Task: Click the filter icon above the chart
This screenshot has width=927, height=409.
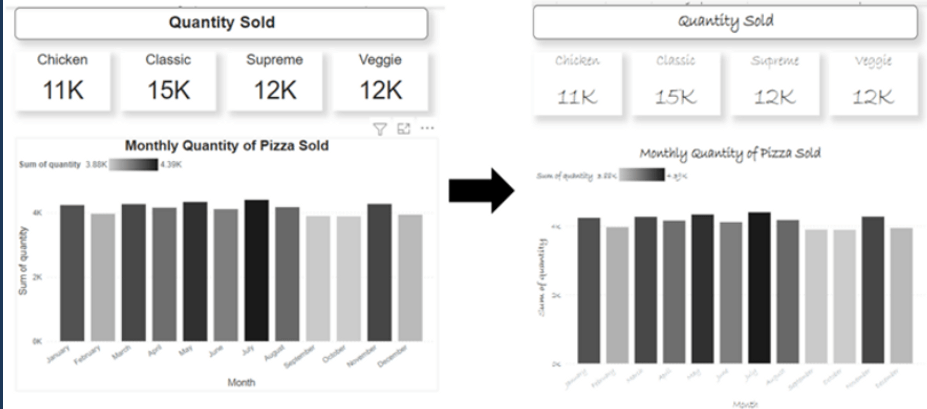Action: [x=380, y=129]
